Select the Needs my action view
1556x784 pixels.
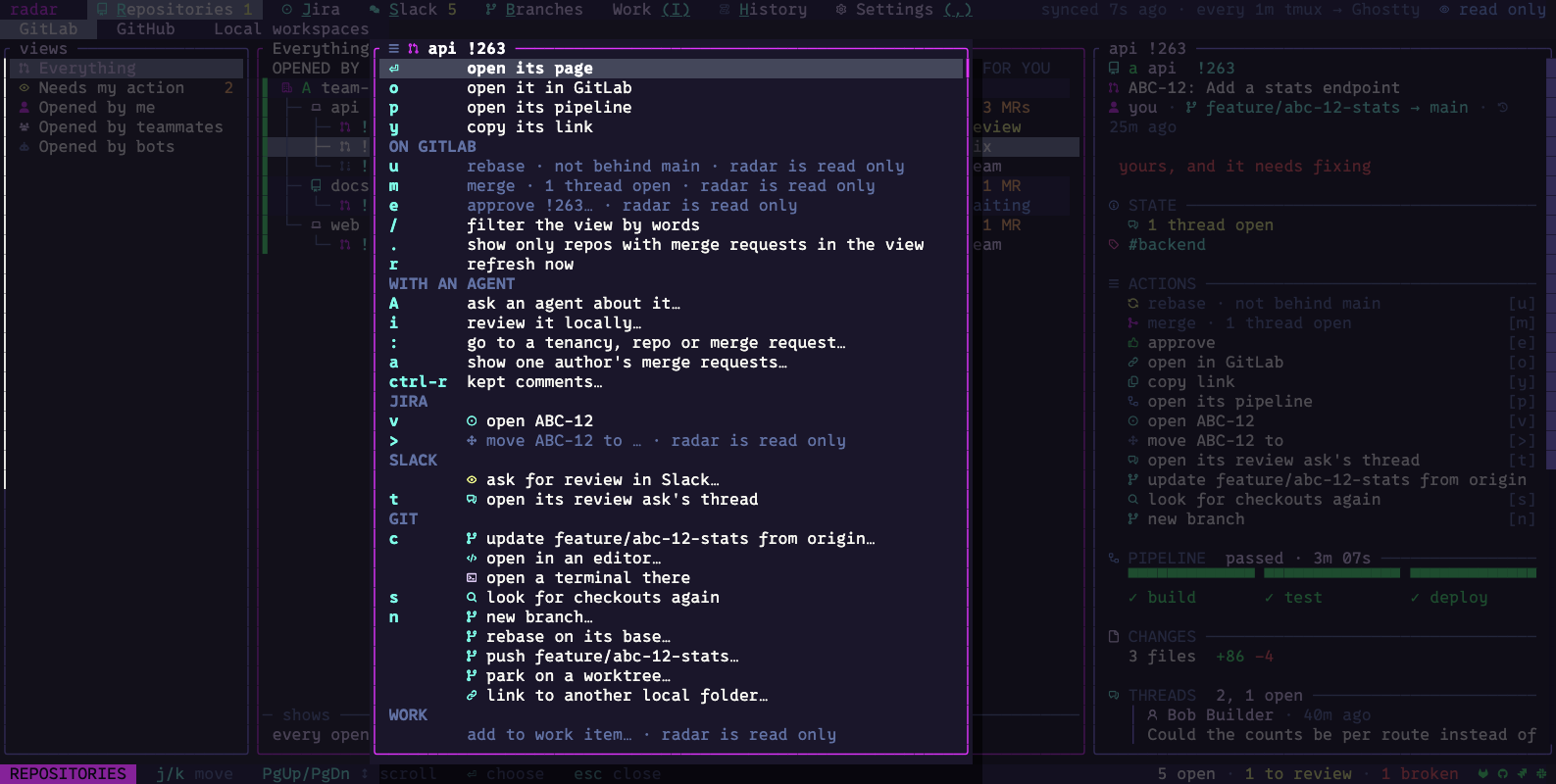[x=126, y=88]
